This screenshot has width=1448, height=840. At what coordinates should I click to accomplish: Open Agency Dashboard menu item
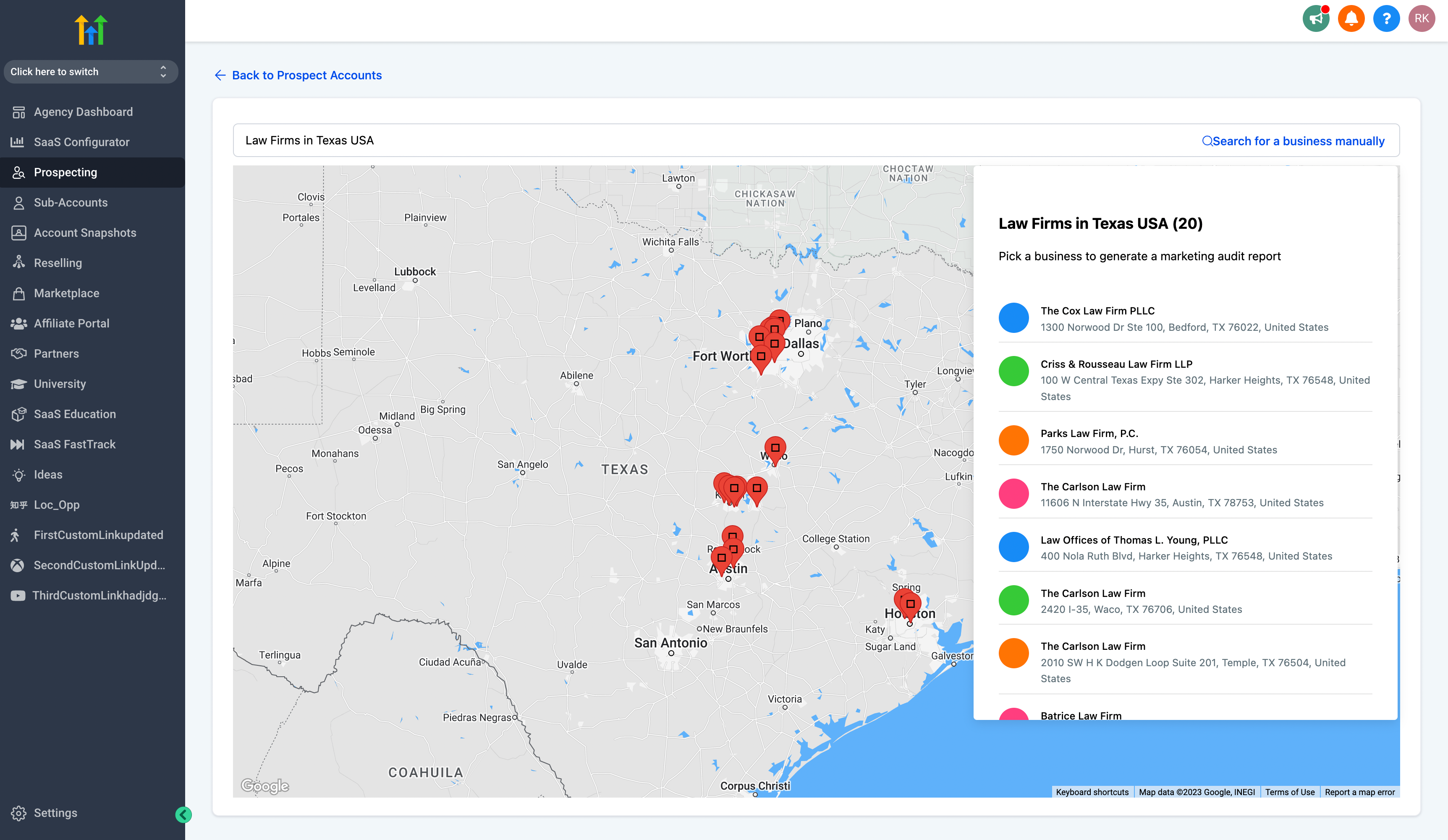coord(92,112)
